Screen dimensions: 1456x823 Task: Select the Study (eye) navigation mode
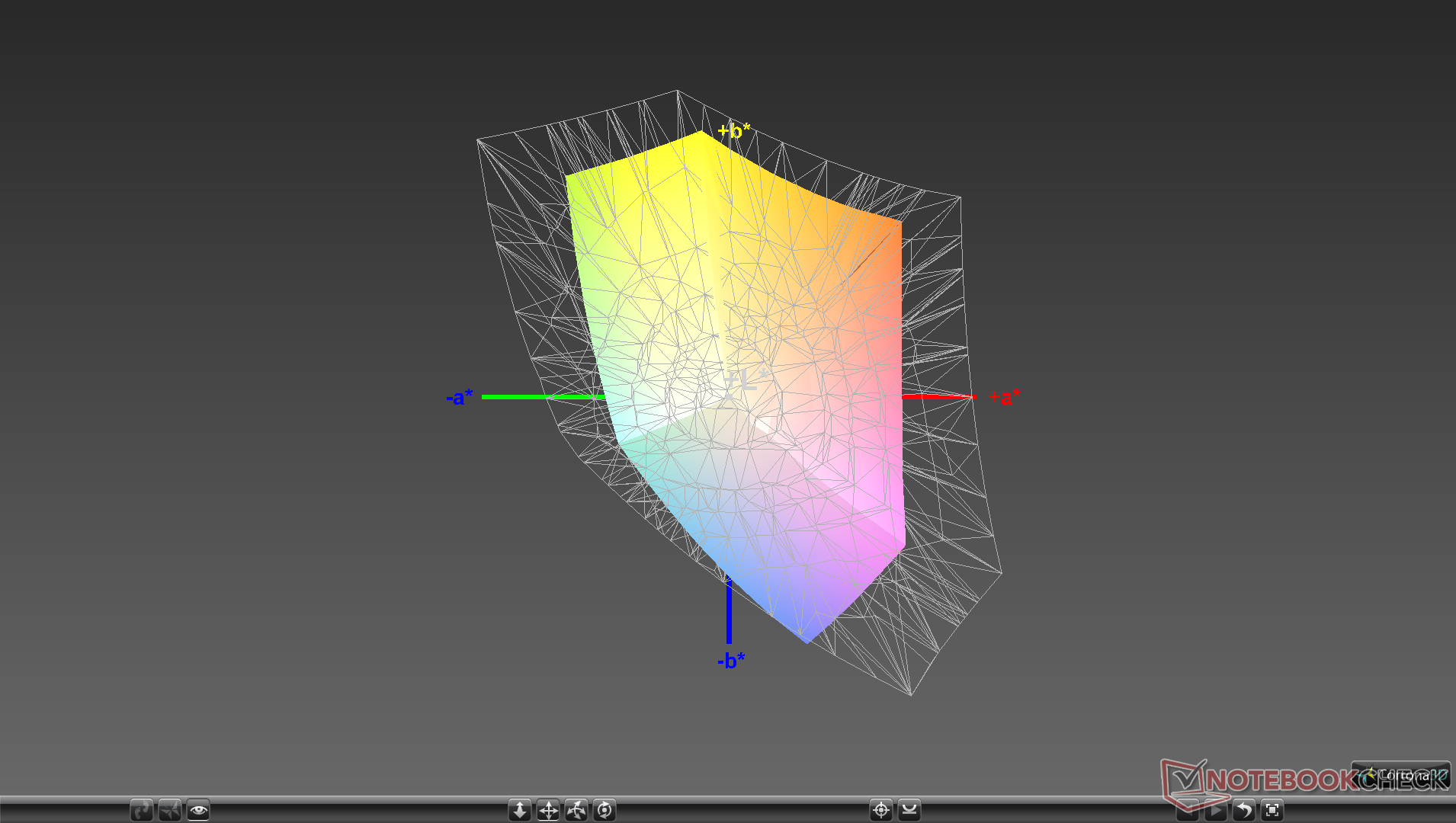point(198,809)
